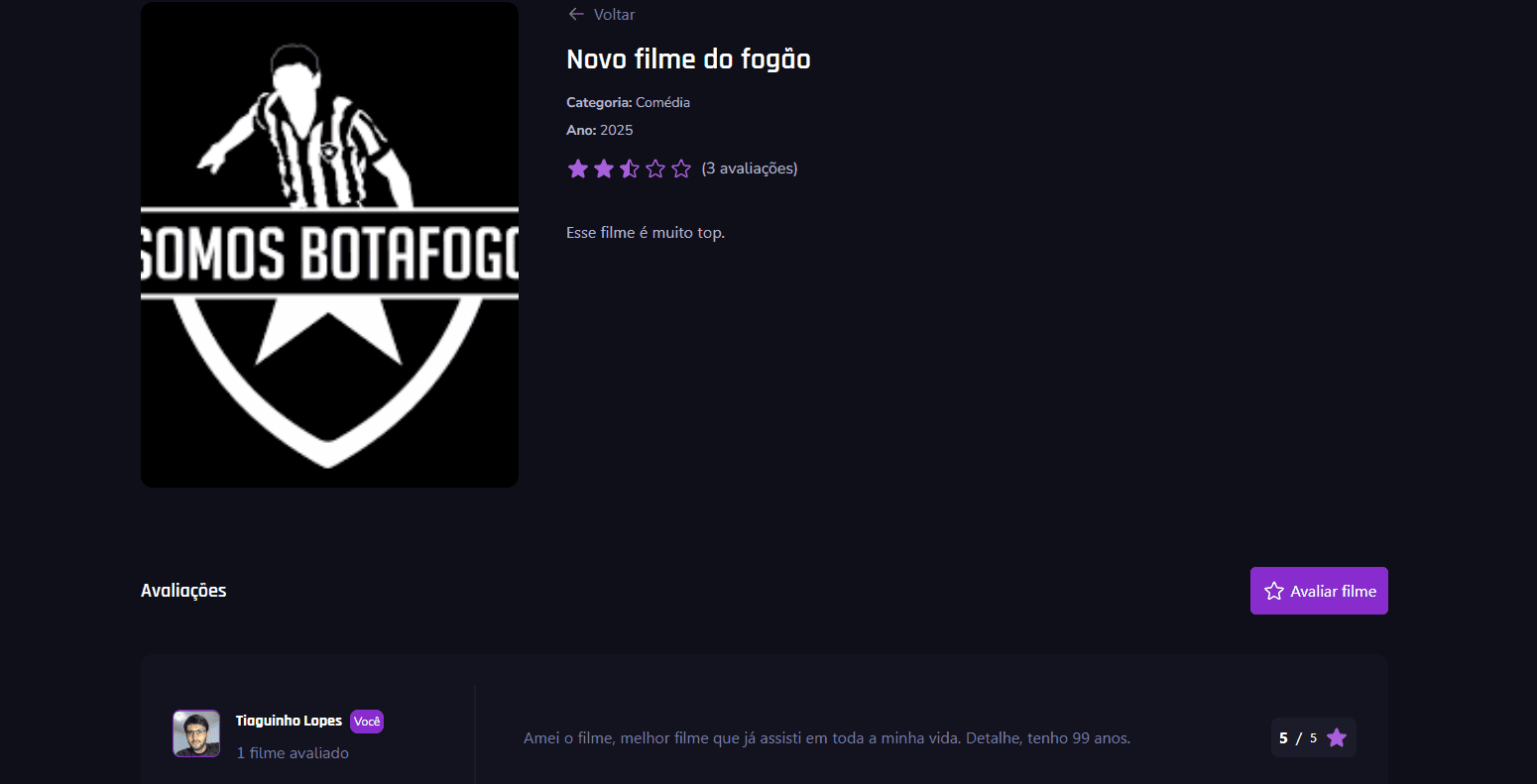Click the "1 filme avaliado" text
The image size is (1537, 784).
tap(293, 753)
